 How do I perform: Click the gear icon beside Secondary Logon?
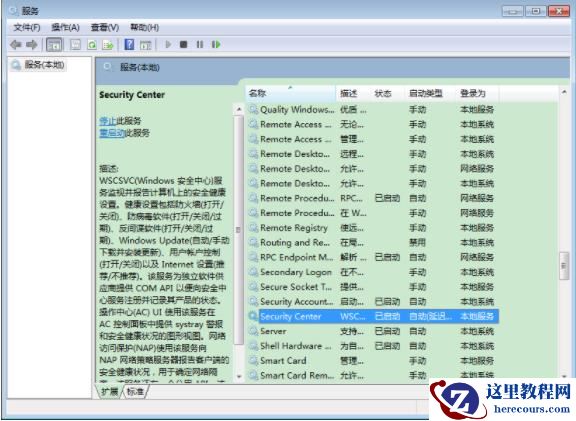pos(253,272)
